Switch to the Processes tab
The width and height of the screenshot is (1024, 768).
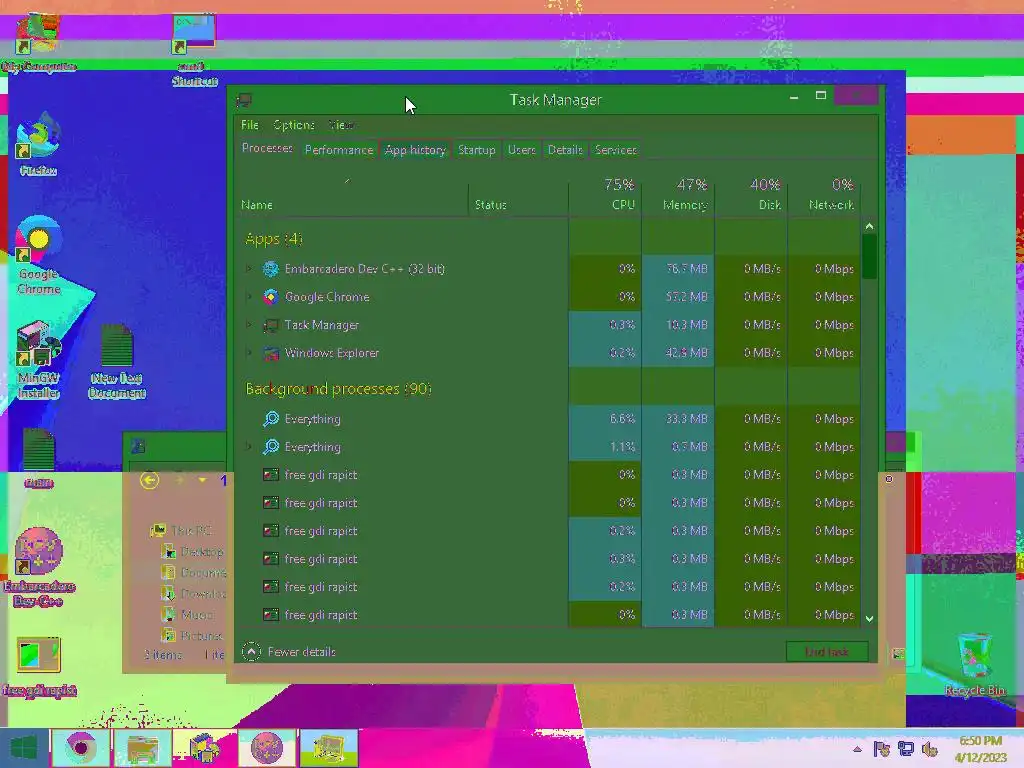(x=267, y=149)
